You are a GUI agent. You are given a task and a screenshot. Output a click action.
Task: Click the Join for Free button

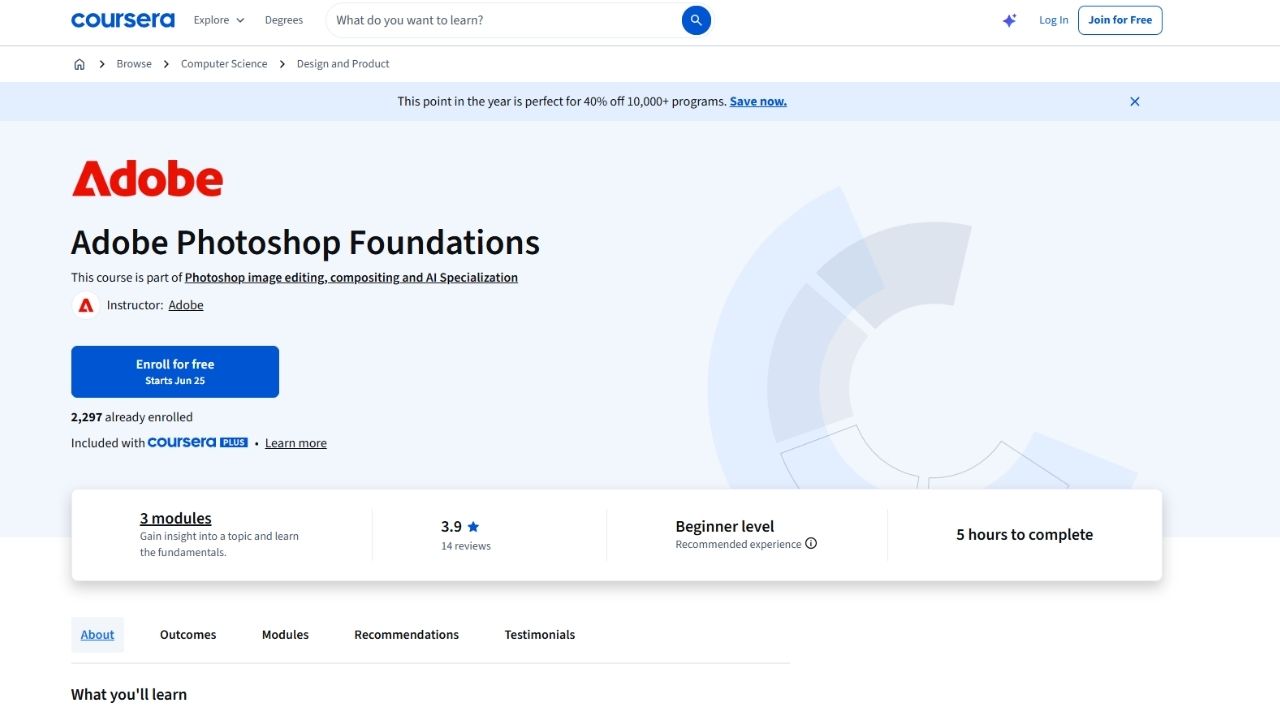[x=1120, y=20]
